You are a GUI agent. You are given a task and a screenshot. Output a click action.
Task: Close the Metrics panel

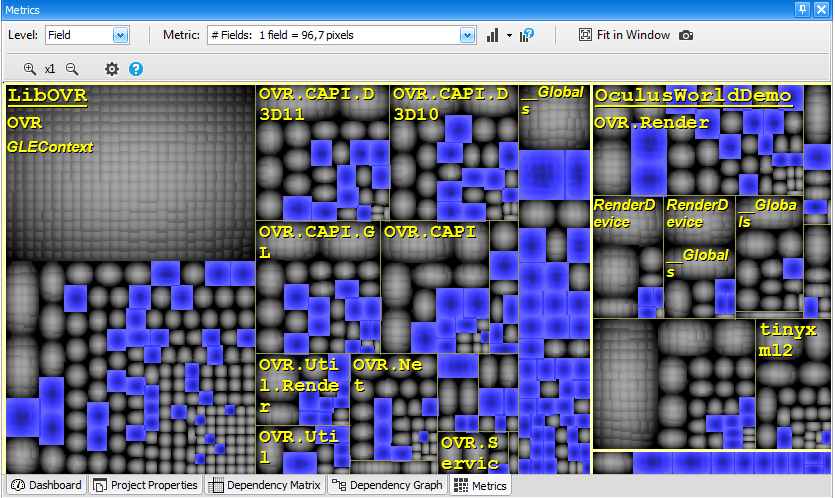pyautogui.click(x=822, y=10)
